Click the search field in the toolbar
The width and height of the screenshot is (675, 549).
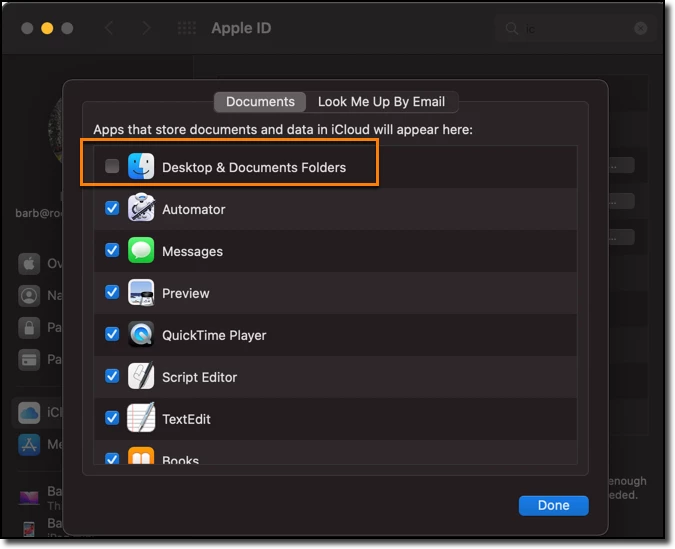[575, 29]
